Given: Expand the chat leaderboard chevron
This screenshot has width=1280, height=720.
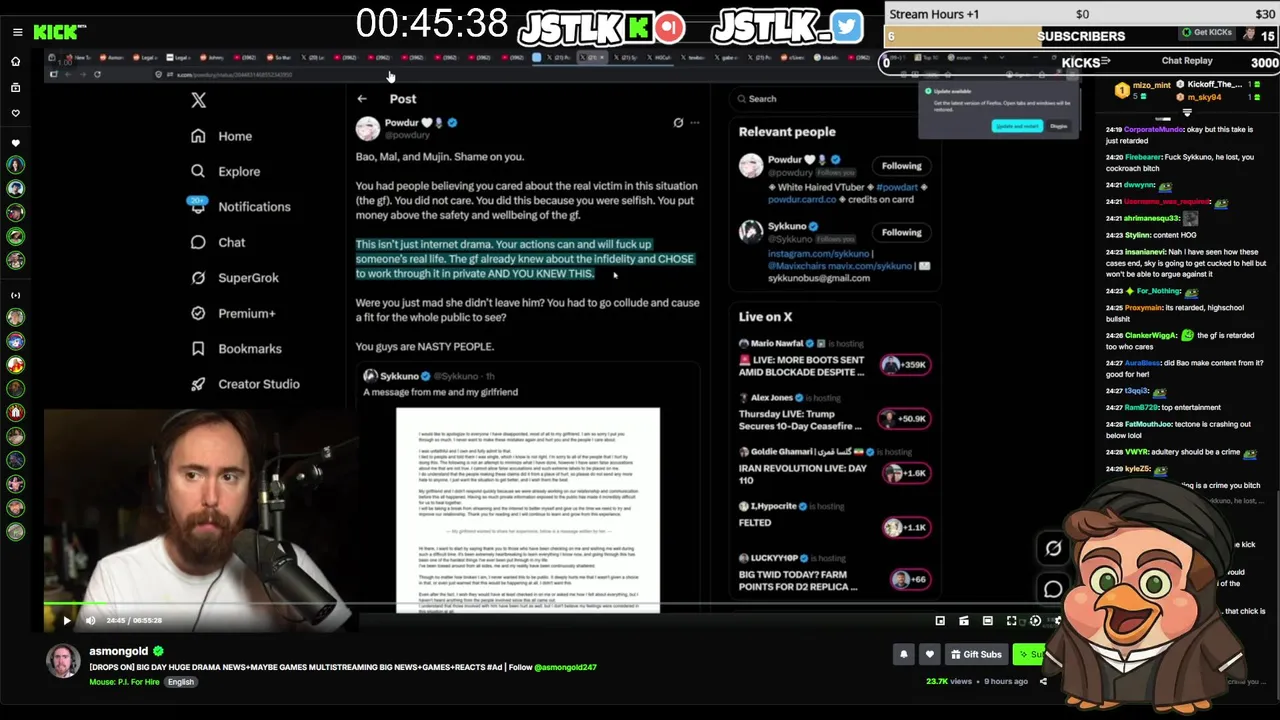Looking at the screenshot, I should [x=1187, y=113].
